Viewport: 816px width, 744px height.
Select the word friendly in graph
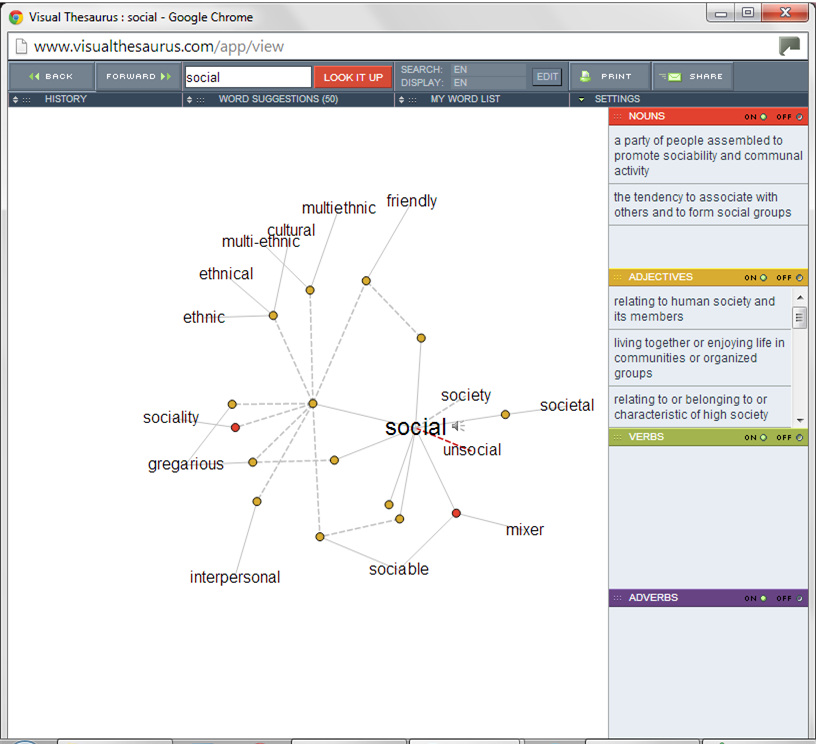[412, 201]
